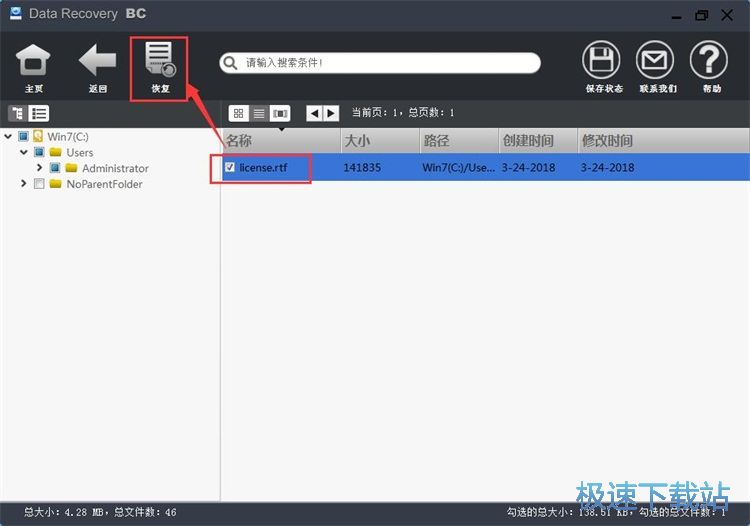Click the page indicator 当前页: 1
The image size is (750, 526).
(375, 113)
